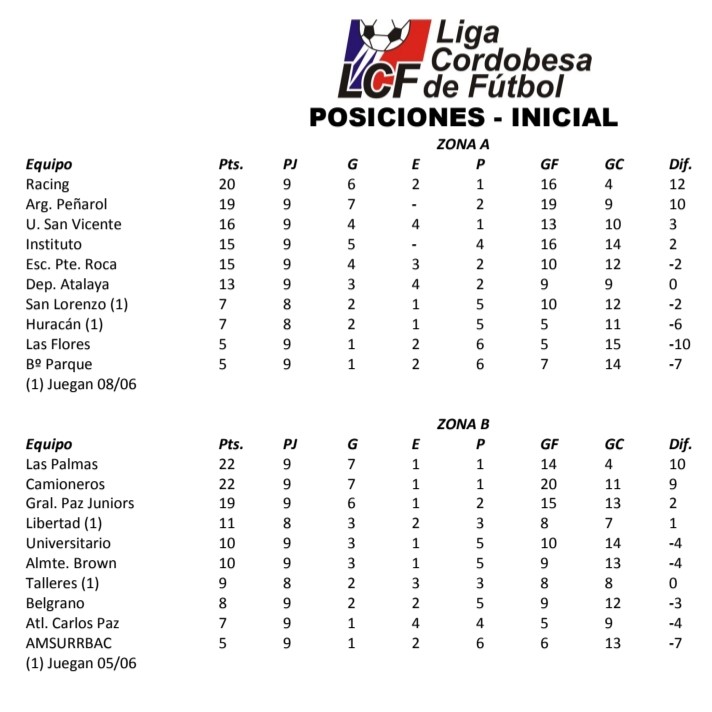
Task: Select the Universitario team name
Action: (x=67, y=543)
